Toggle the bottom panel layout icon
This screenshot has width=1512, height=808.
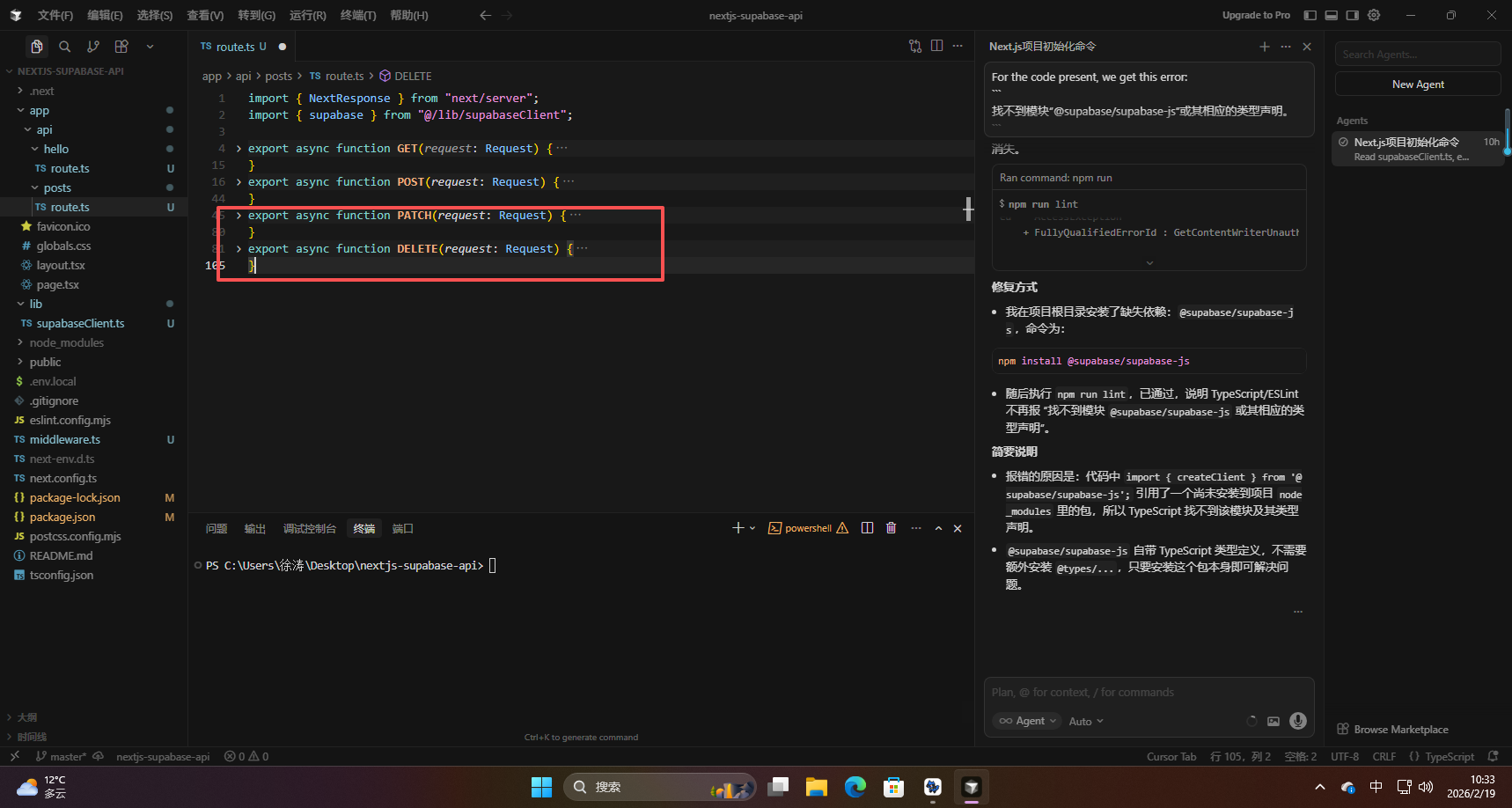pos(1331,15)
